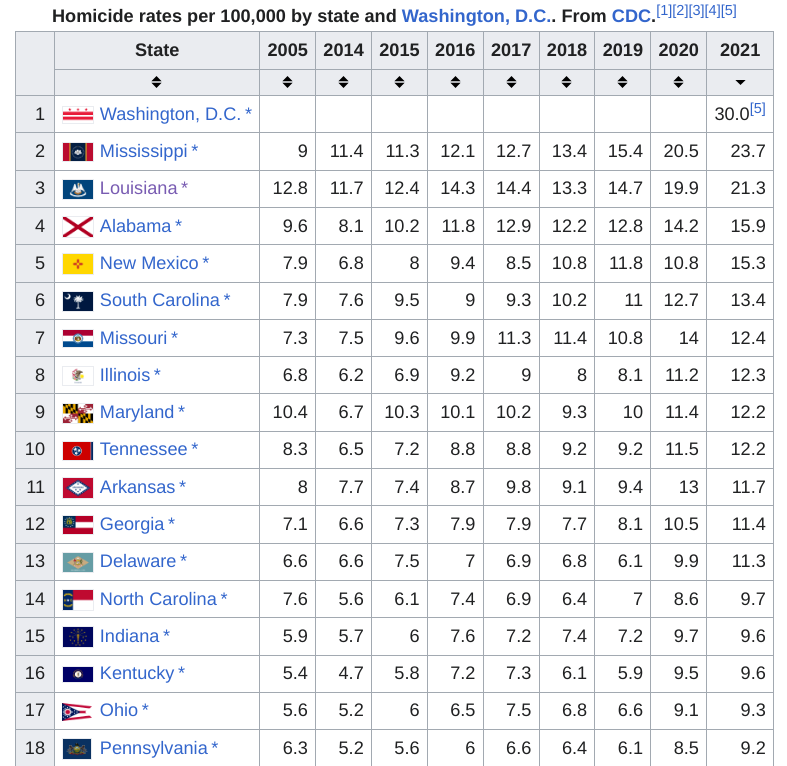Click the Indiana state flag icon
Screen dimensions: 787x766
[x=78, y=637]
